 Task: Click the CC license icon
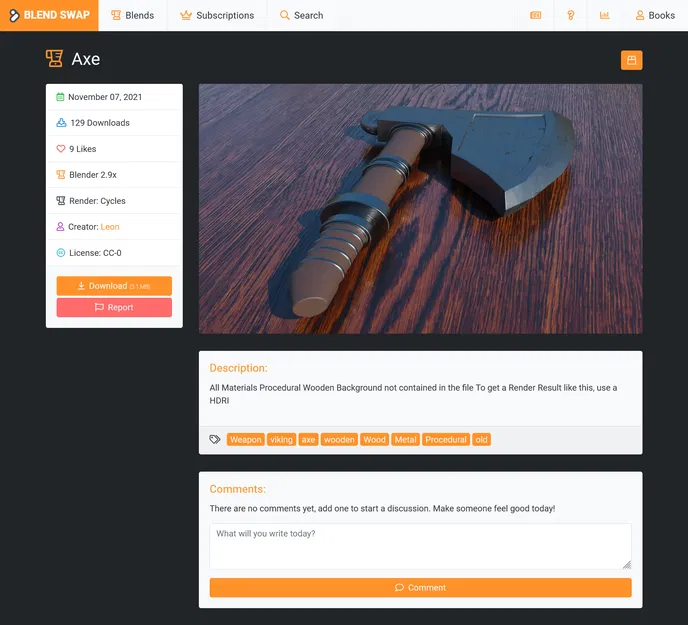pos(61,253)
